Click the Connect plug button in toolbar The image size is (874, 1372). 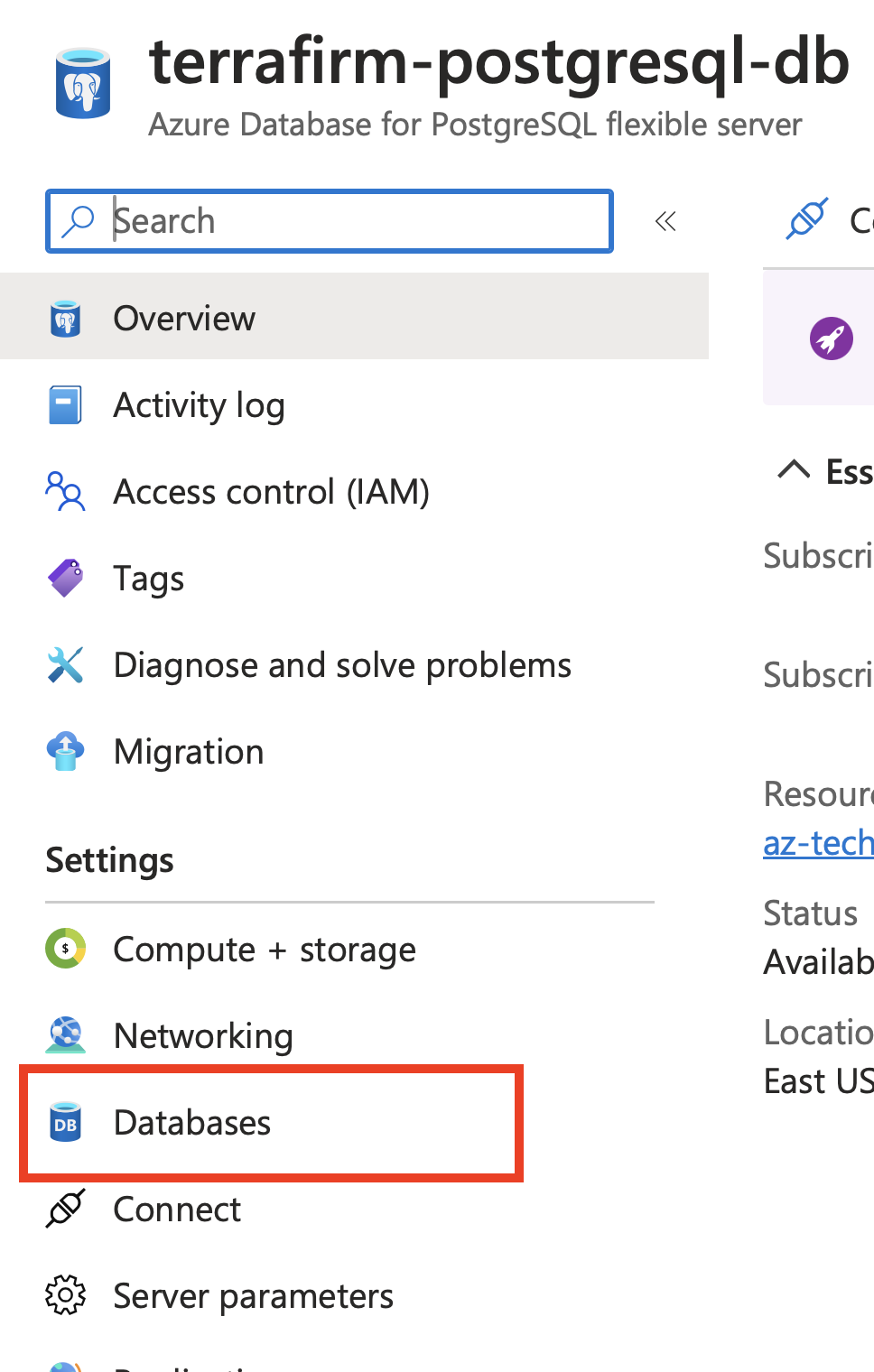[x=806, y=218]
